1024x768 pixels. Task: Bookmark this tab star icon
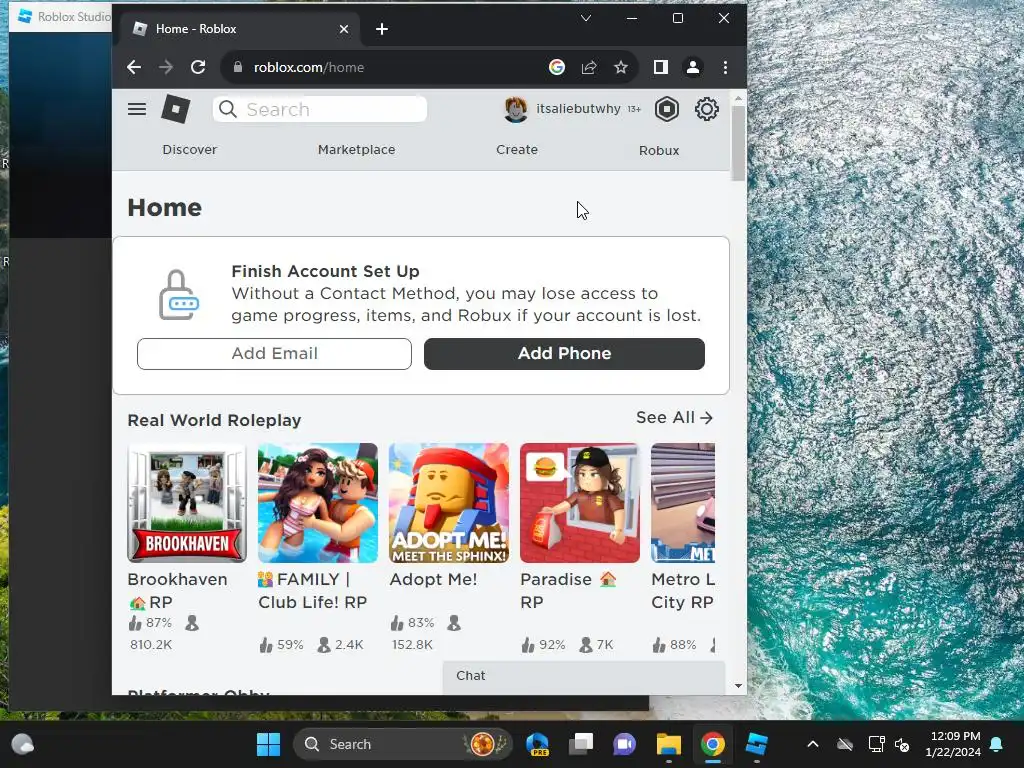[x=621, y=67]
